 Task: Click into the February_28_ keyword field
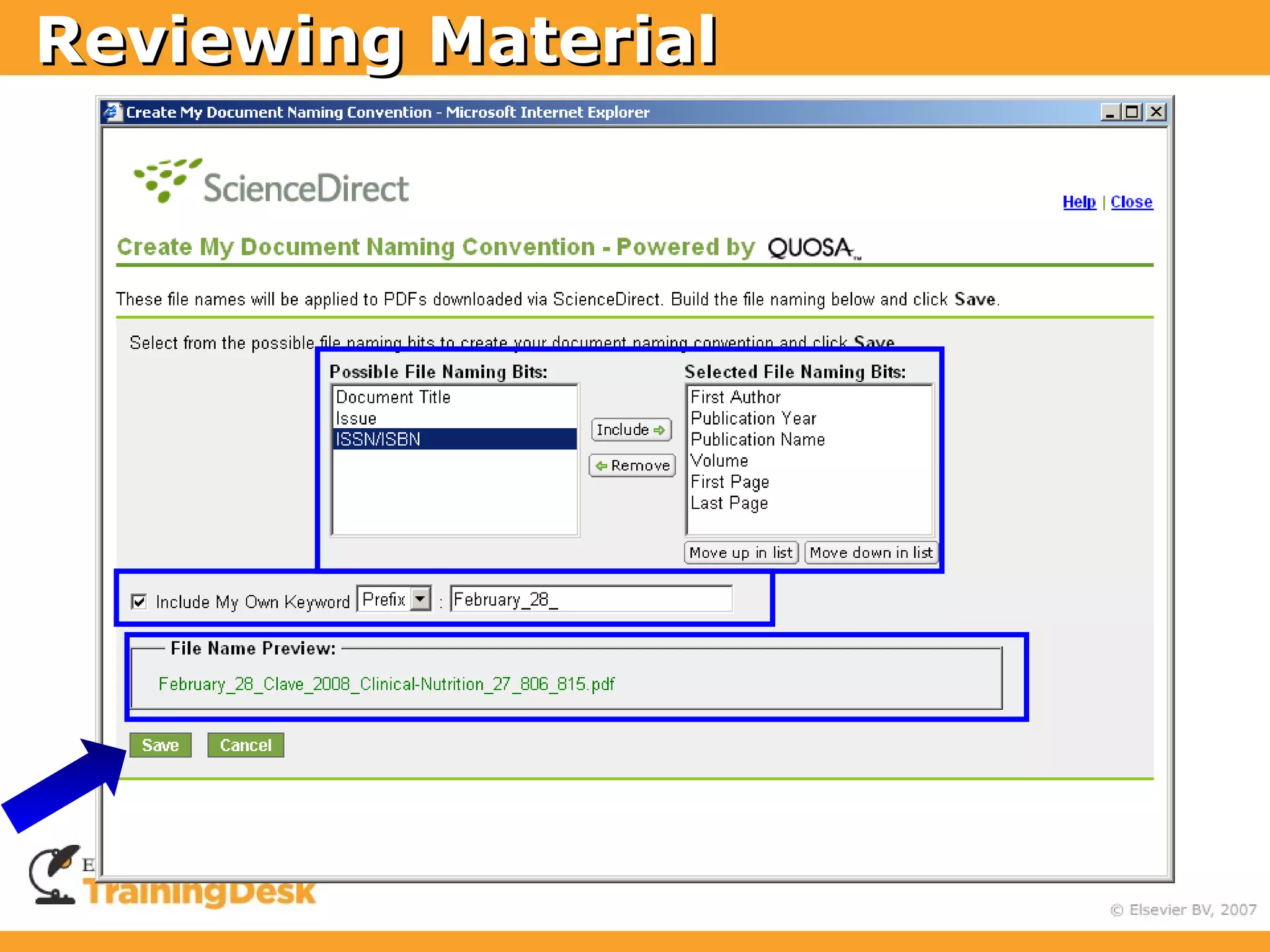tap(590, 599)
